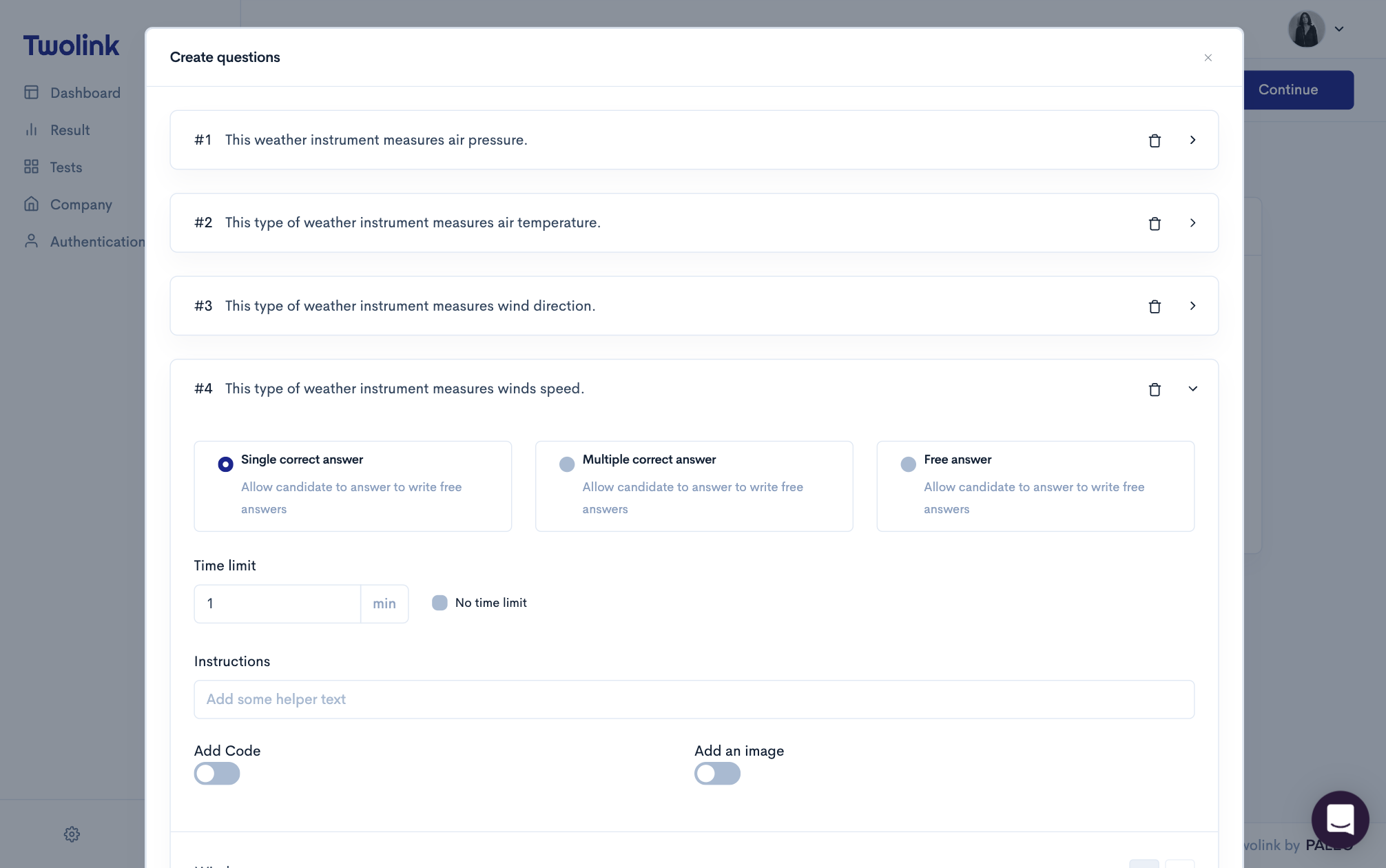Click the Dashboard layout icon
This screenshot has width=1386, height=868.
pyautogui.click(x=31, y=92)
